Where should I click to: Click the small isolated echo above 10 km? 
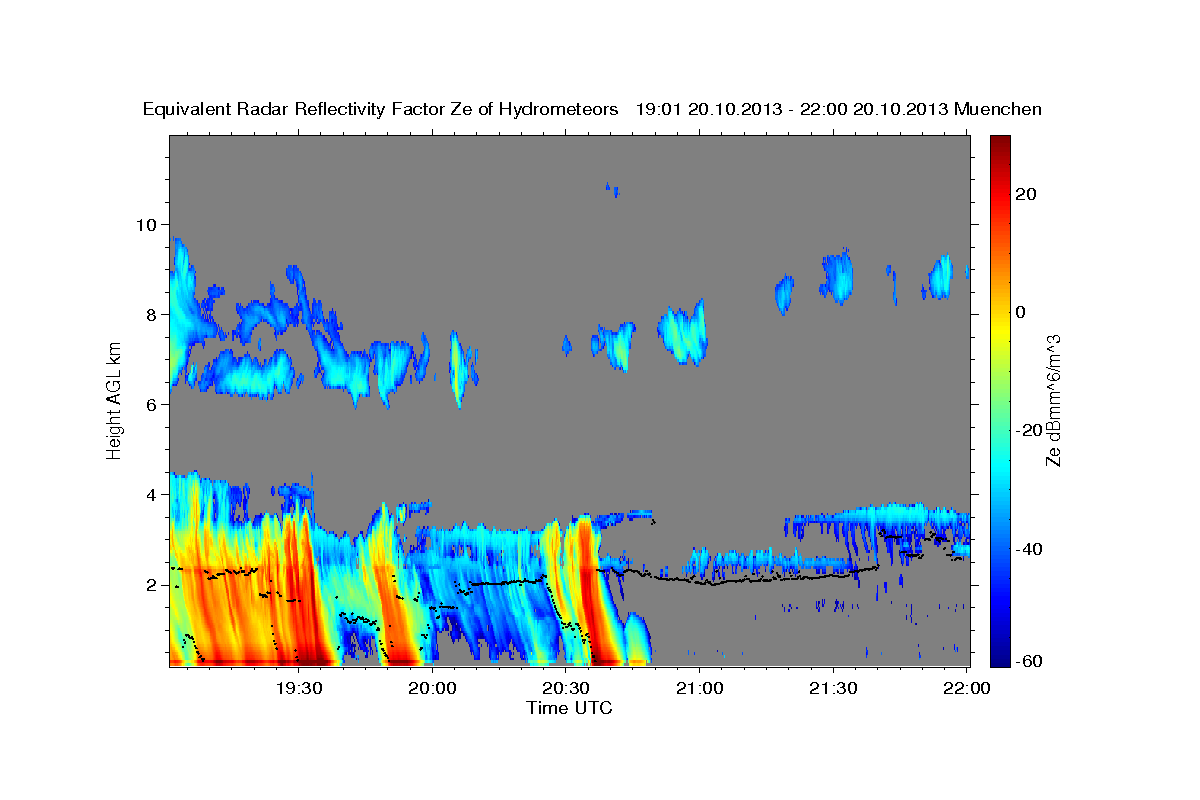tap(611, 189)
